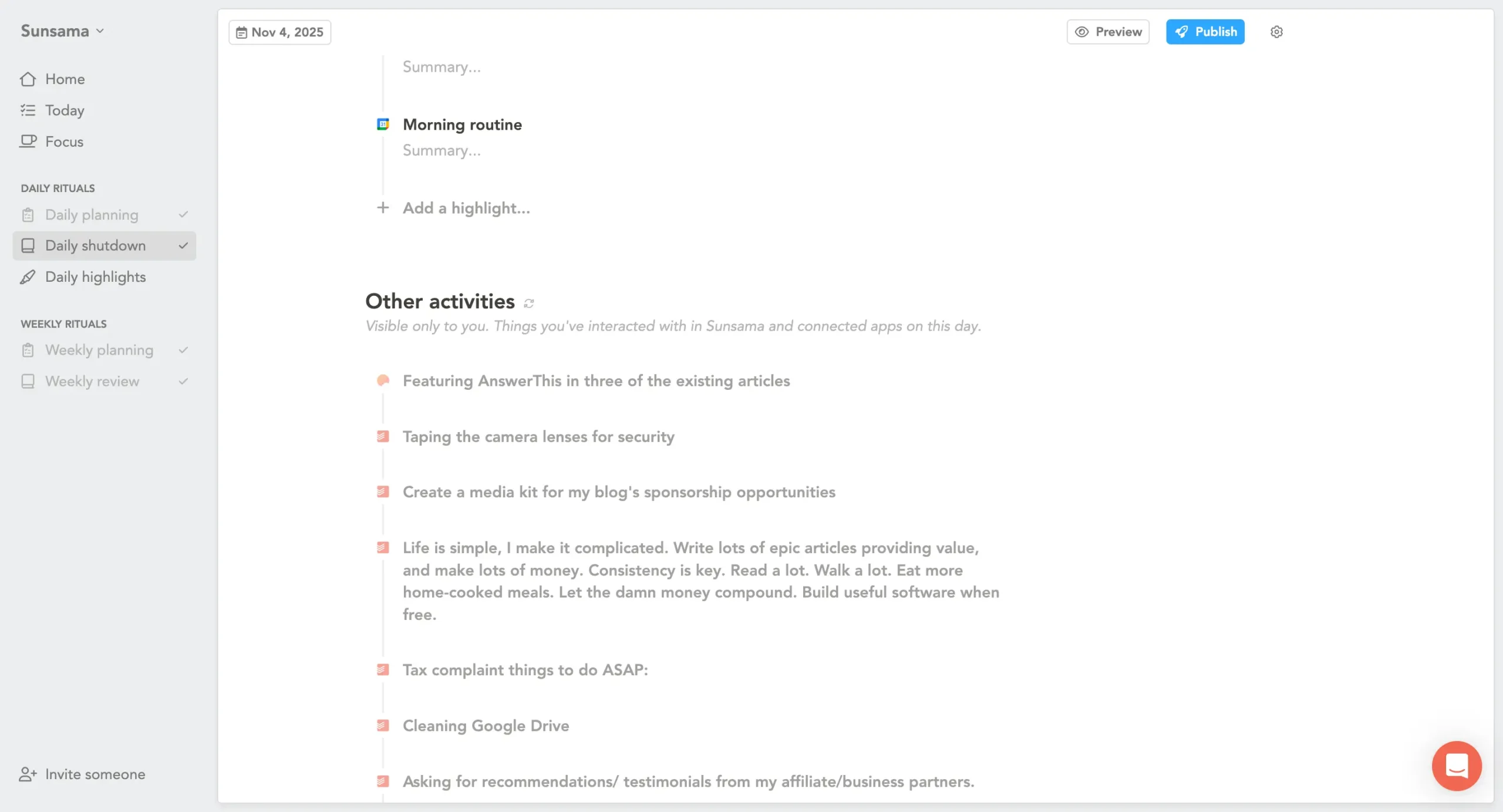Toggle the Weekly planning checkmark
The height and width of the screenshot is (812, 1503).
[183, 350]
